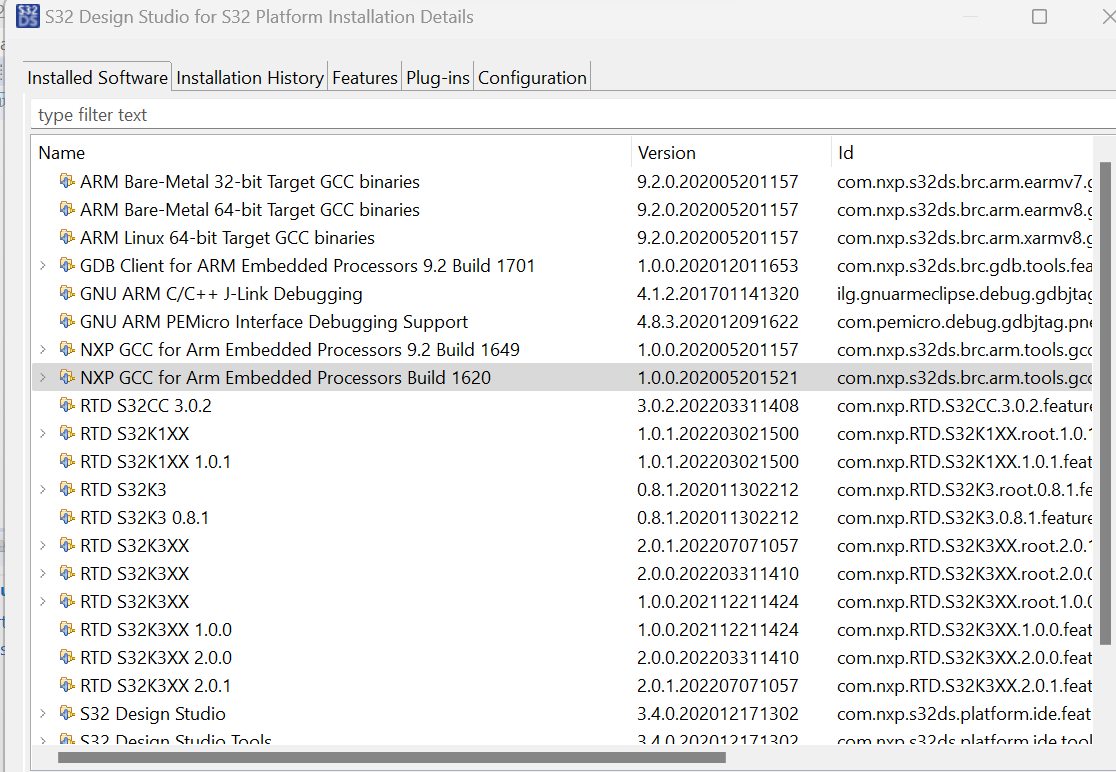Image resolution: width=1116 pixels, height=772 pixels.
Task: Click the Version column header
Action: click(x=666, y=152)
